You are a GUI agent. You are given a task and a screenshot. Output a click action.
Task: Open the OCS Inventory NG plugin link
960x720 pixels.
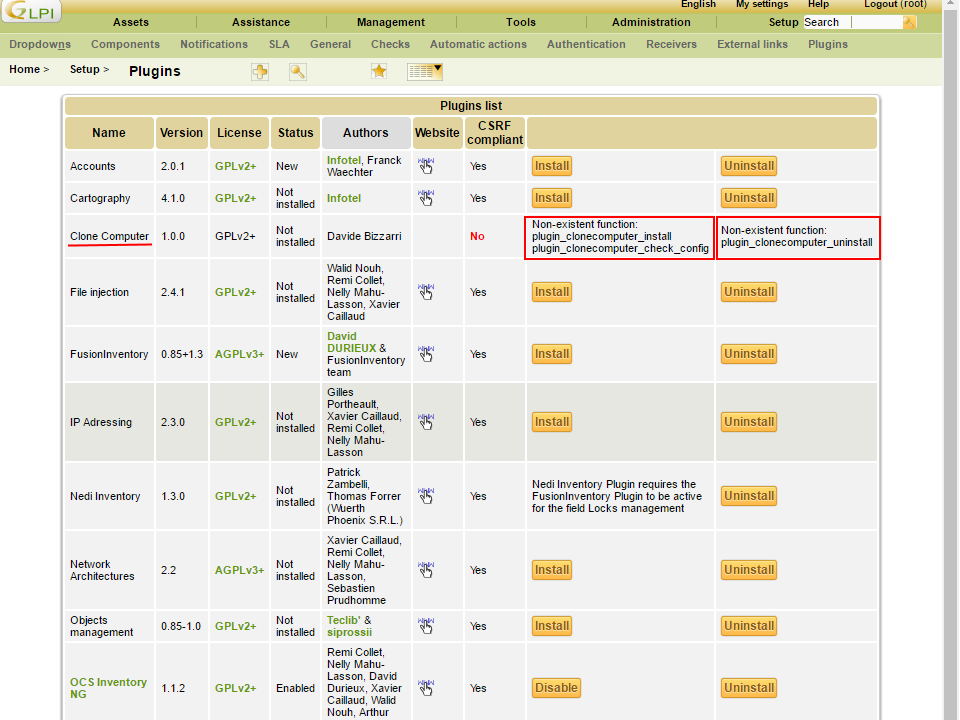(x=108, y=688)
